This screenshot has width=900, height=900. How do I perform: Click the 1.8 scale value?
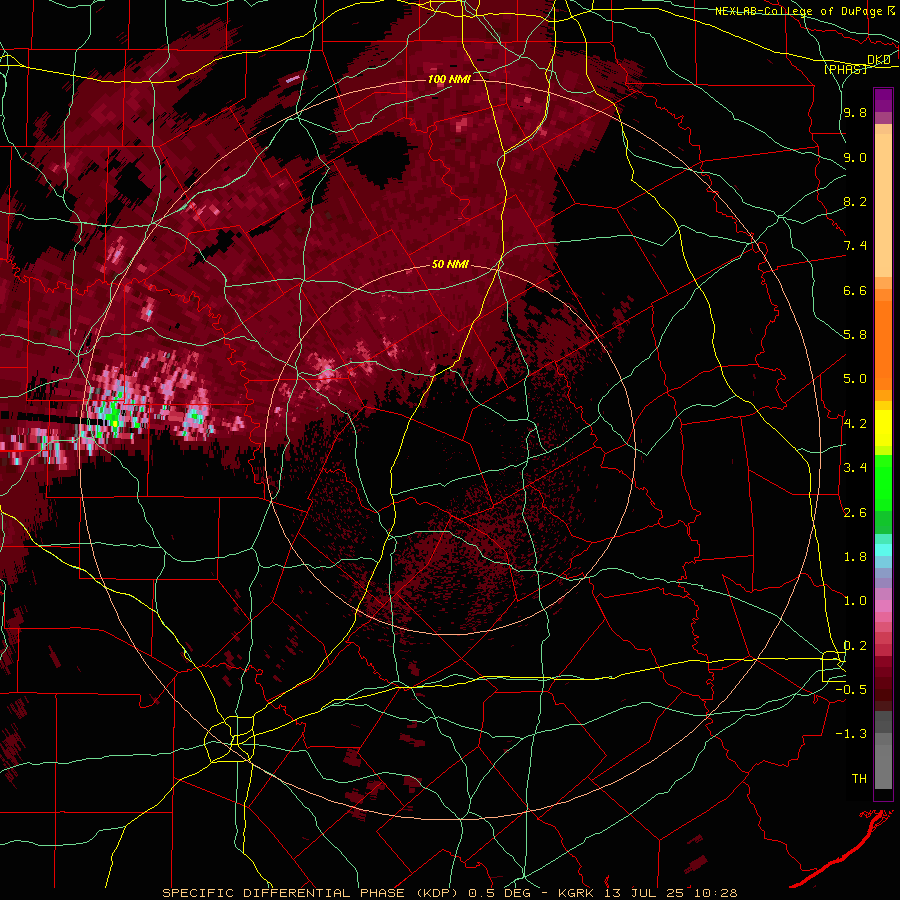click(x=855, y=557)
